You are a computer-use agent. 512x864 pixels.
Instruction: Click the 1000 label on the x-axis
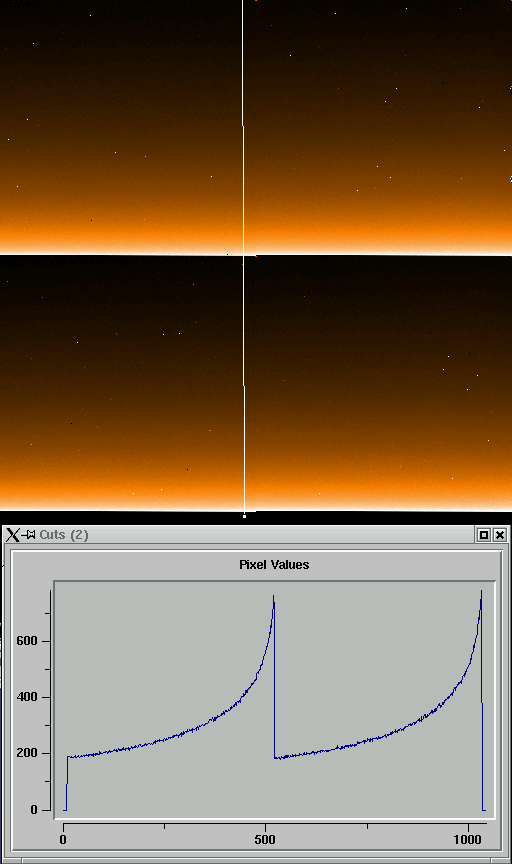467,839
